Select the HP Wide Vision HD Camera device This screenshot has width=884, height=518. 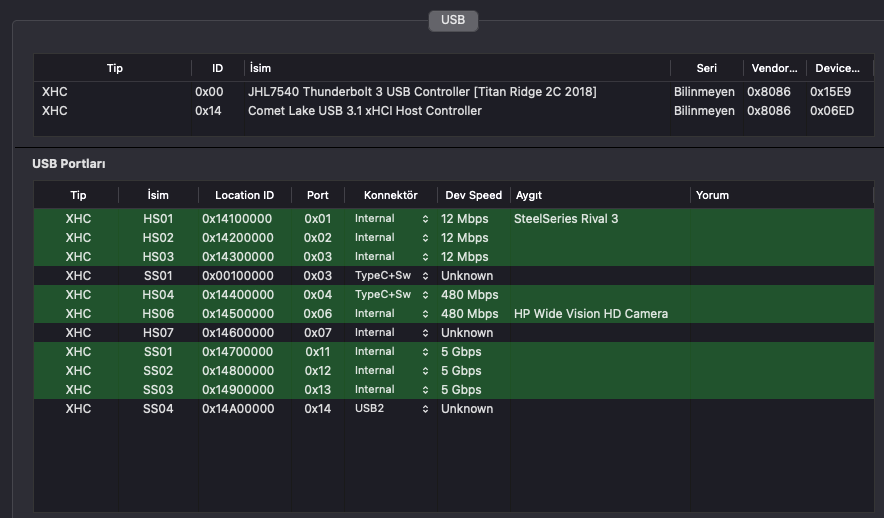(590, 314)
